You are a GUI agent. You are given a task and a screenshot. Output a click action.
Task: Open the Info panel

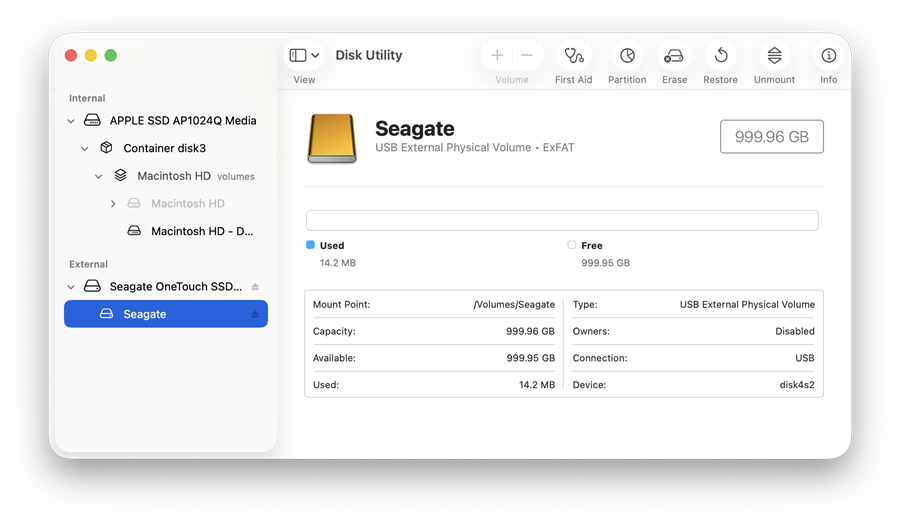pyautogui.click(x=828, y=56)
